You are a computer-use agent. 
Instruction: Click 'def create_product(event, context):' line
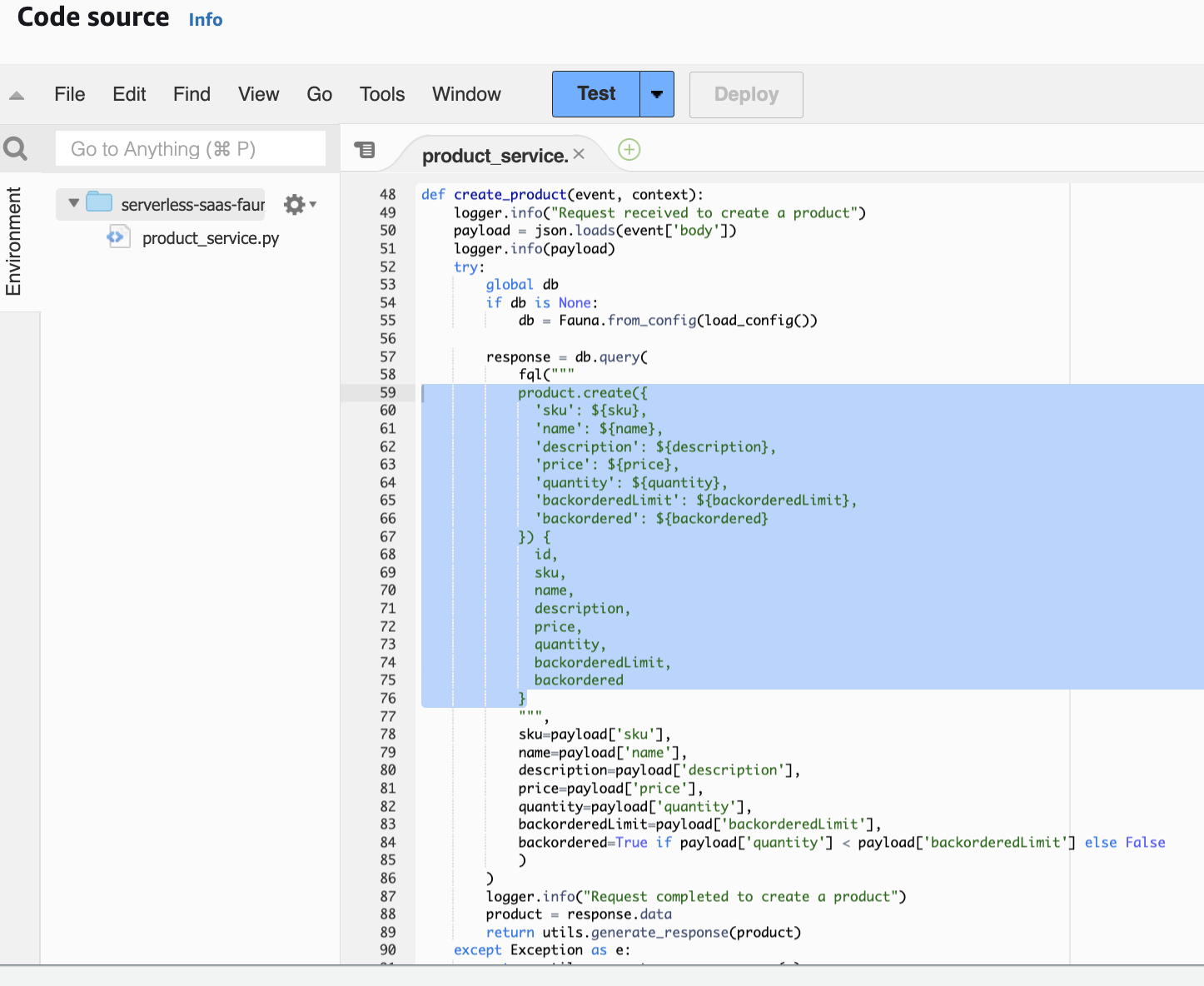point(562,194)
